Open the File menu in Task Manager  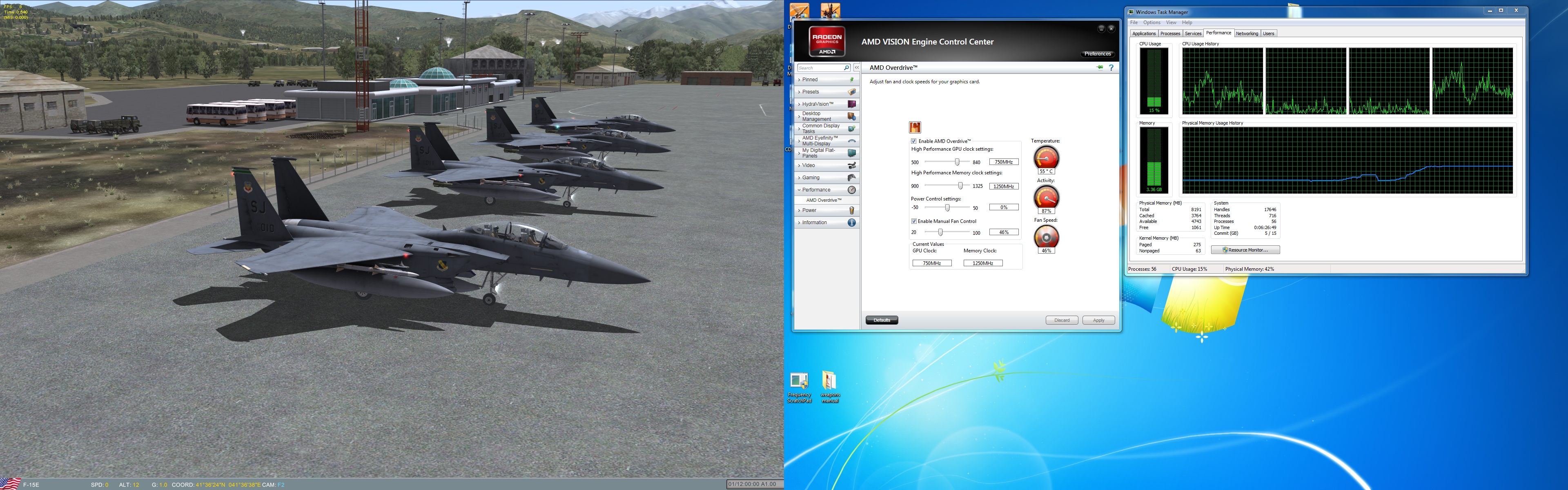1134,22
